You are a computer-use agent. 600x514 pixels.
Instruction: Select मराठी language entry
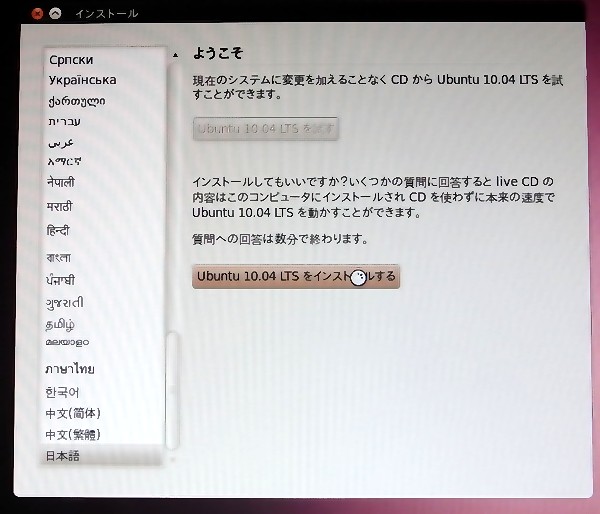pos(59,206)
